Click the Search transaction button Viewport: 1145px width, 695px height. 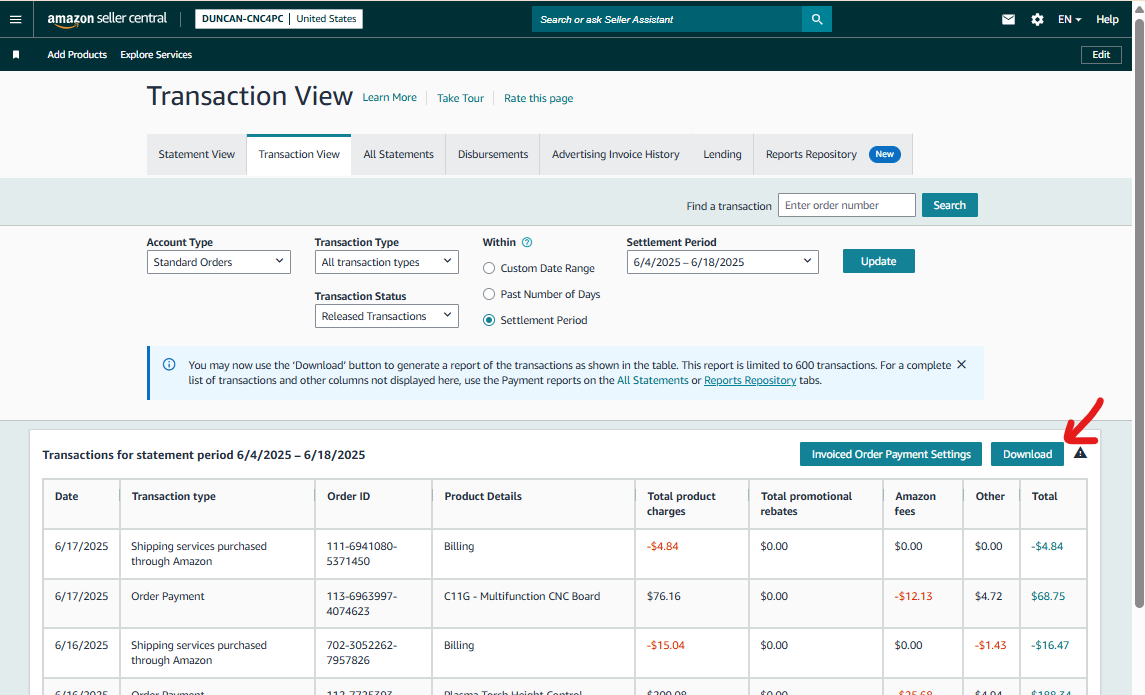949,205
